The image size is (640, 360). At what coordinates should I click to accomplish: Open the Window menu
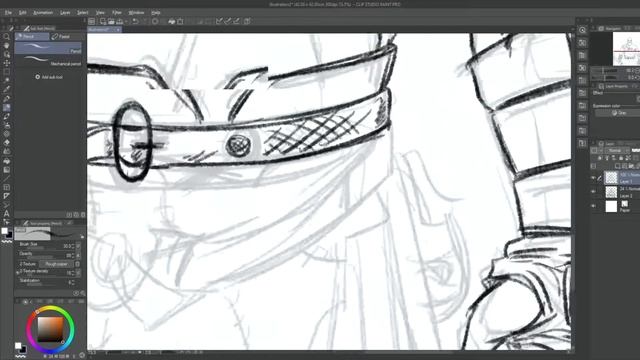tap(136, 13)
